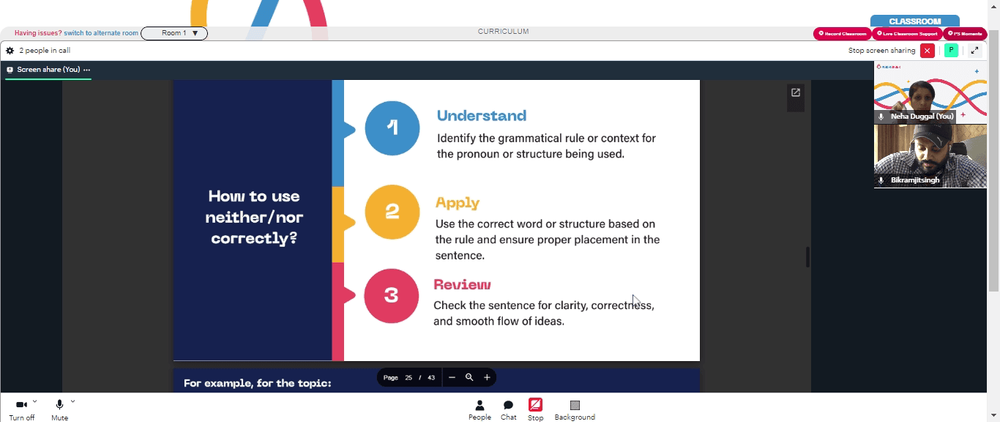1000x422 pixels.
Task: Click '2 people in call' text
Action: tap(45, 50)
